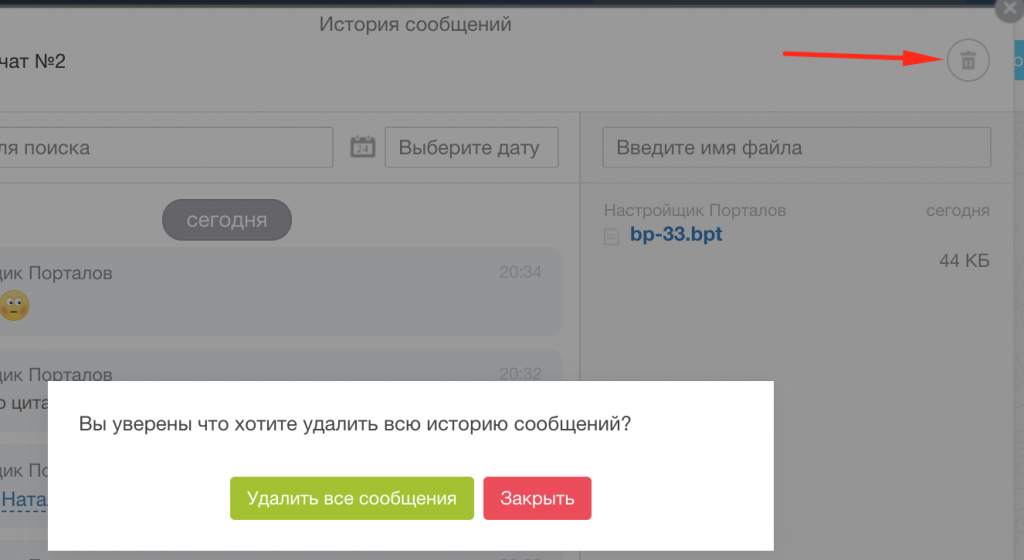This screenshot has height=560, width=1024.
Task: Focus the 'Выберите дату' date field
Action: pyautogui.click(x=472, y=148)
